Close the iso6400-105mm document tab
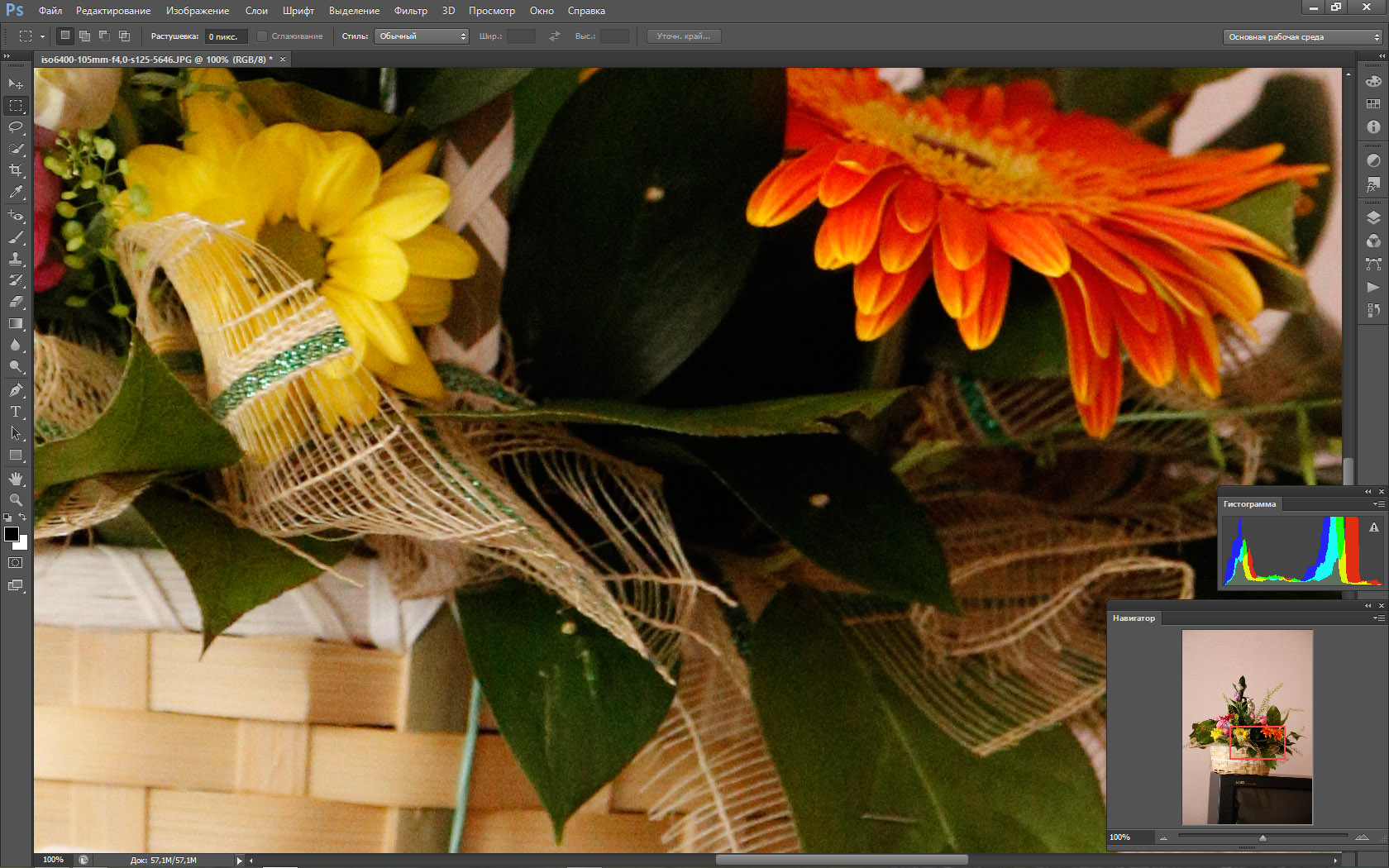 click(x=283, y=60)
